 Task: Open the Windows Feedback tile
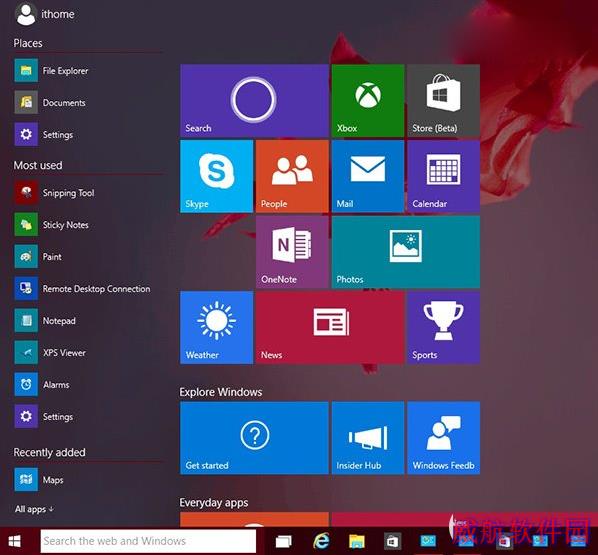click(x=444, y=438)
